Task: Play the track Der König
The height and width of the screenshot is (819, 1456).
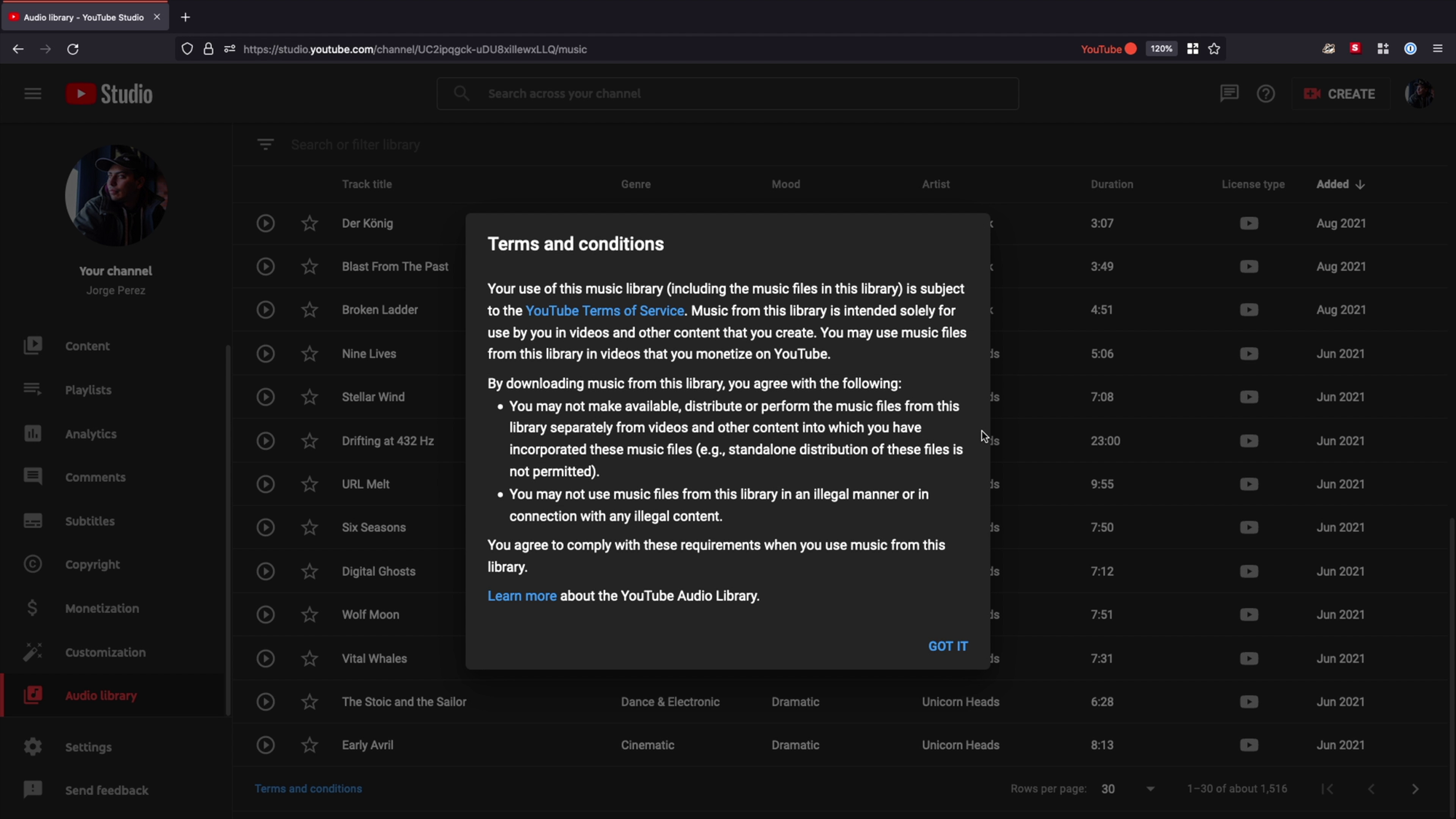Action: coord(266,223)
